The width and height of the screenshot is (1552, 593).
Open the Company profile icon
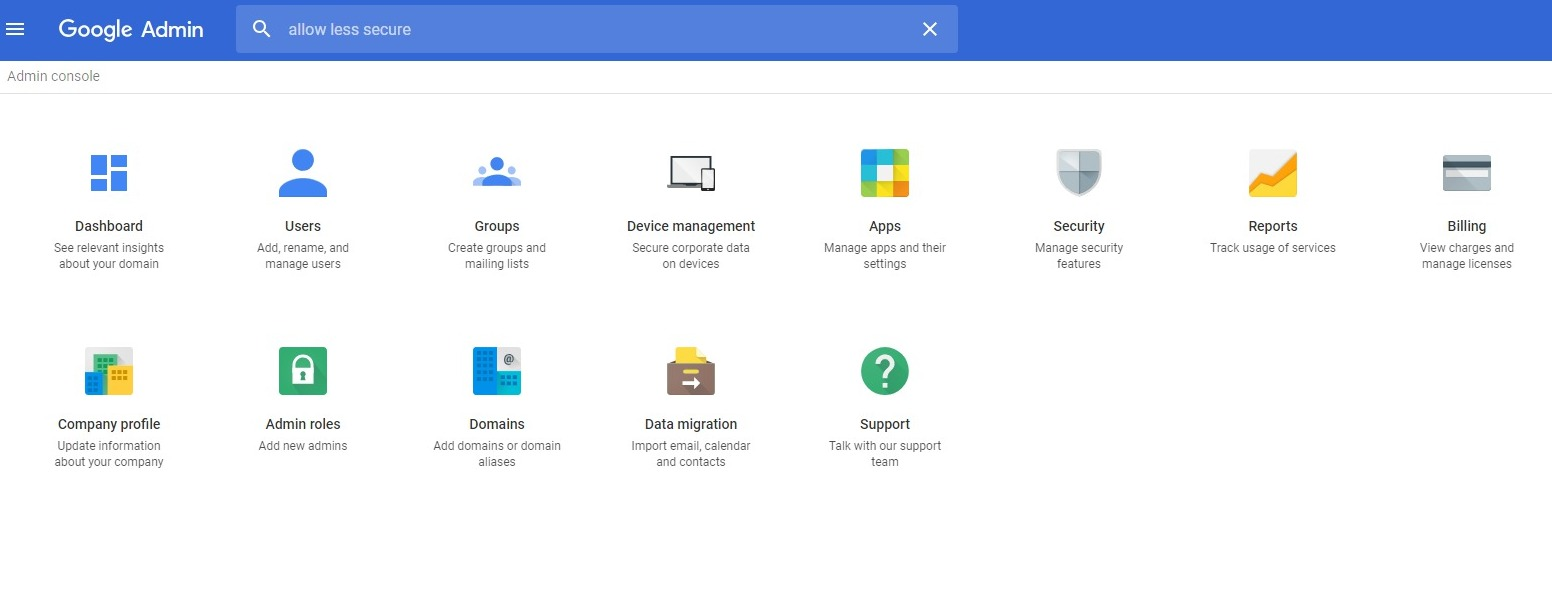[x=109, y=371]
